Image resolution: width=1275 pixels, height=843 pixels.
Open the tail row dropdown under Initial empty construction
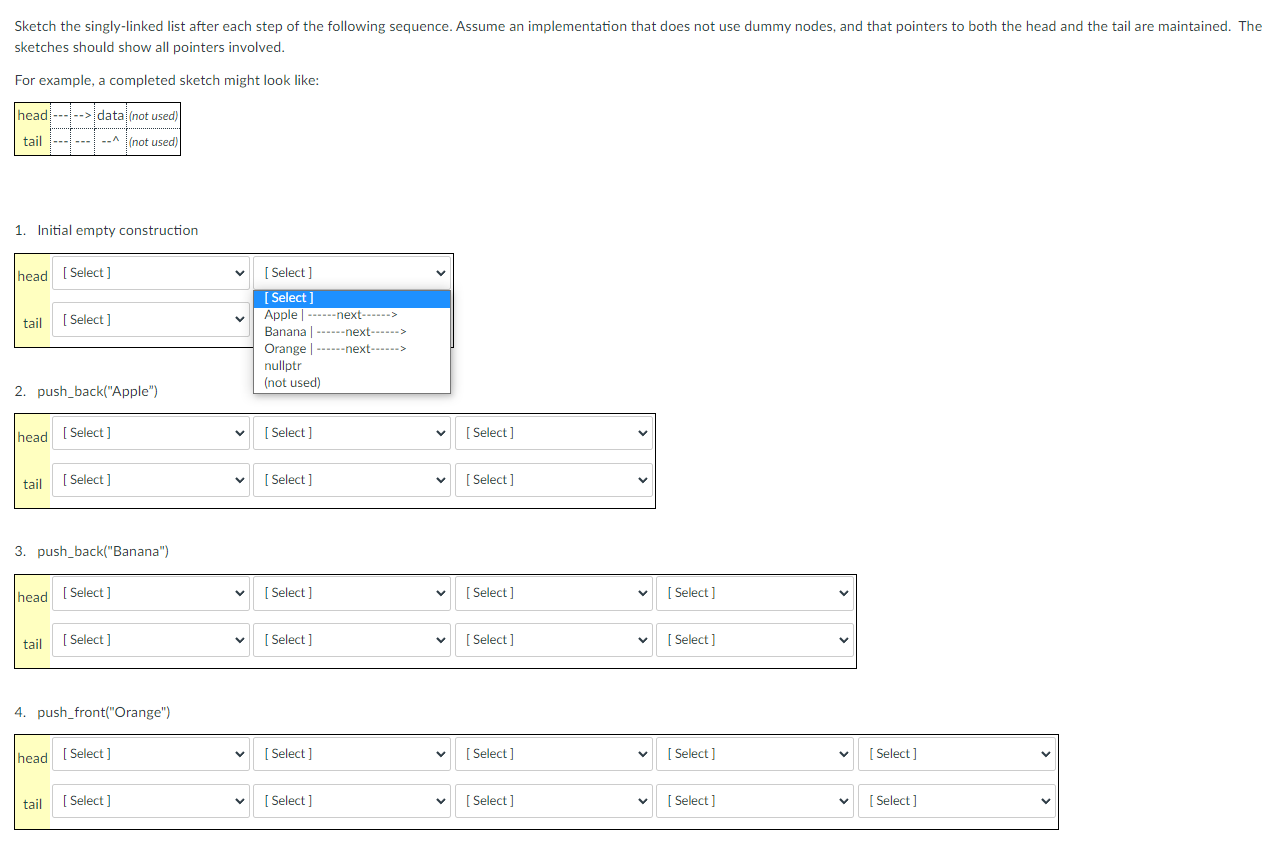point(150,319)
